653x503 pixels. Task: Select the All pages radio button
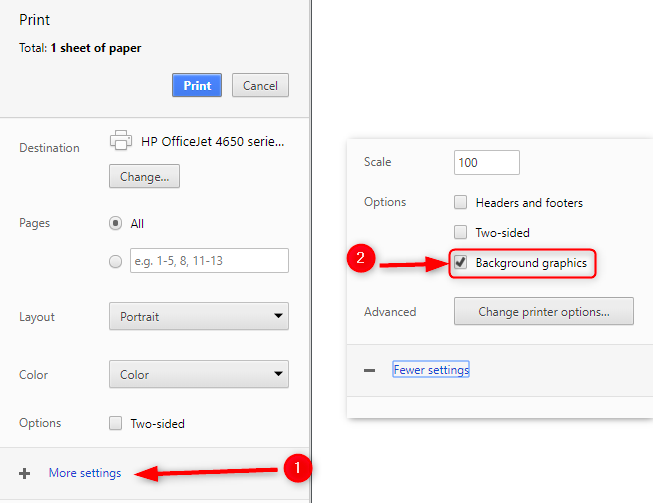pyautogui.click(x=115, y=223)
